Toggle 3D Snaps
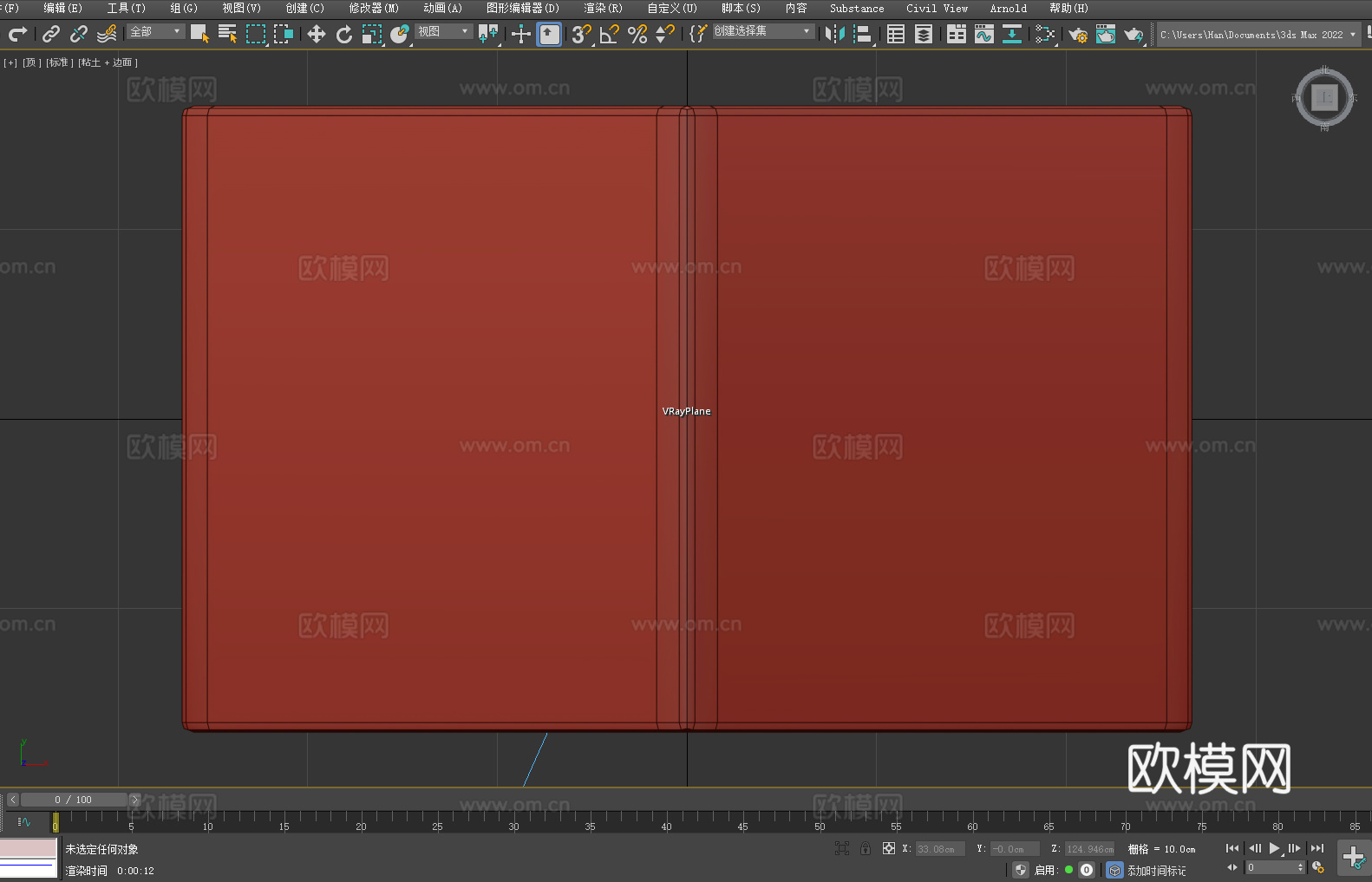The height and width of the screenshot is (882, 1372). (x=581, y=34)
